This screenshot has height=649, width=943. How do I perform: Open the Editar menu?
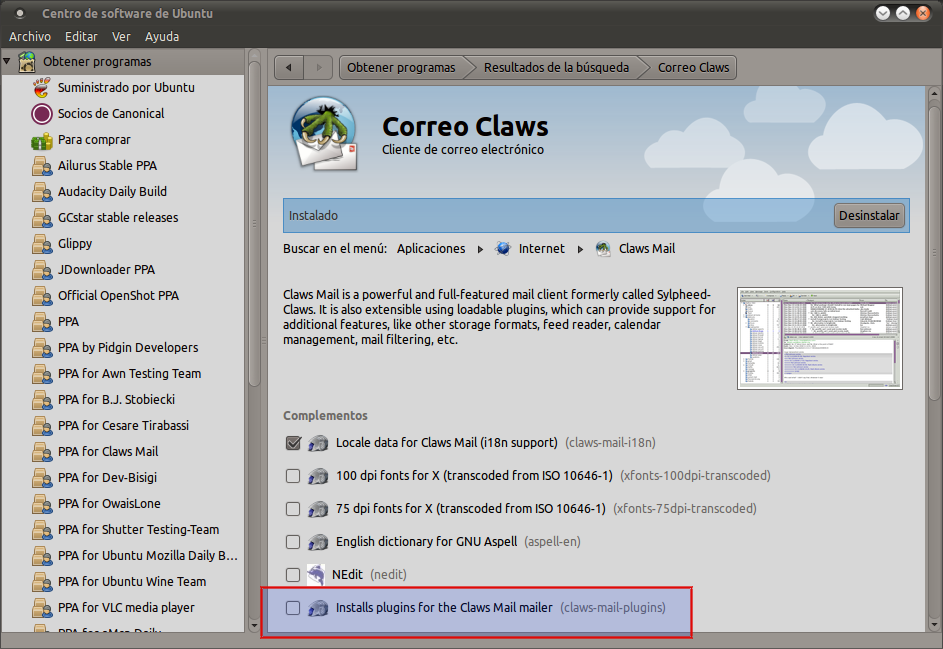[x=81, y=37]
